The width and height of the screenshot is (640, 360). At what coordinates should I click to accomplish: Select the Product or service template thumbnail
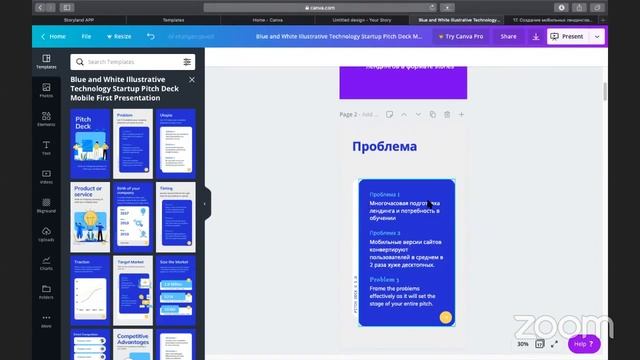coord(90,217)
